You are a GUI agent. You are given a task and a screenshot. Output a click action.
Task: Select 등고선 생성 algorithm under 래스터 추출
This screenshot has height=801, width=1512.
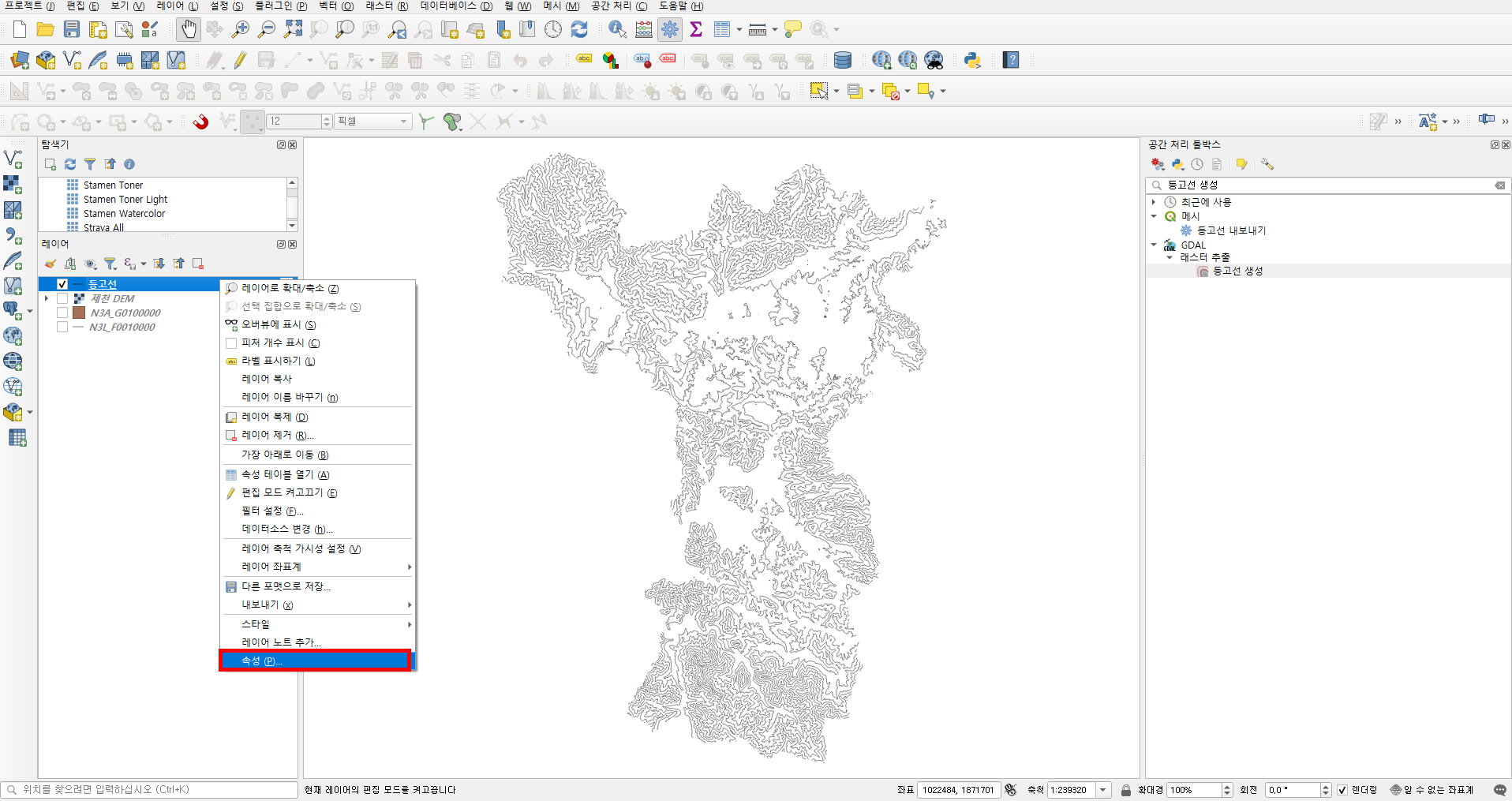1237,271
